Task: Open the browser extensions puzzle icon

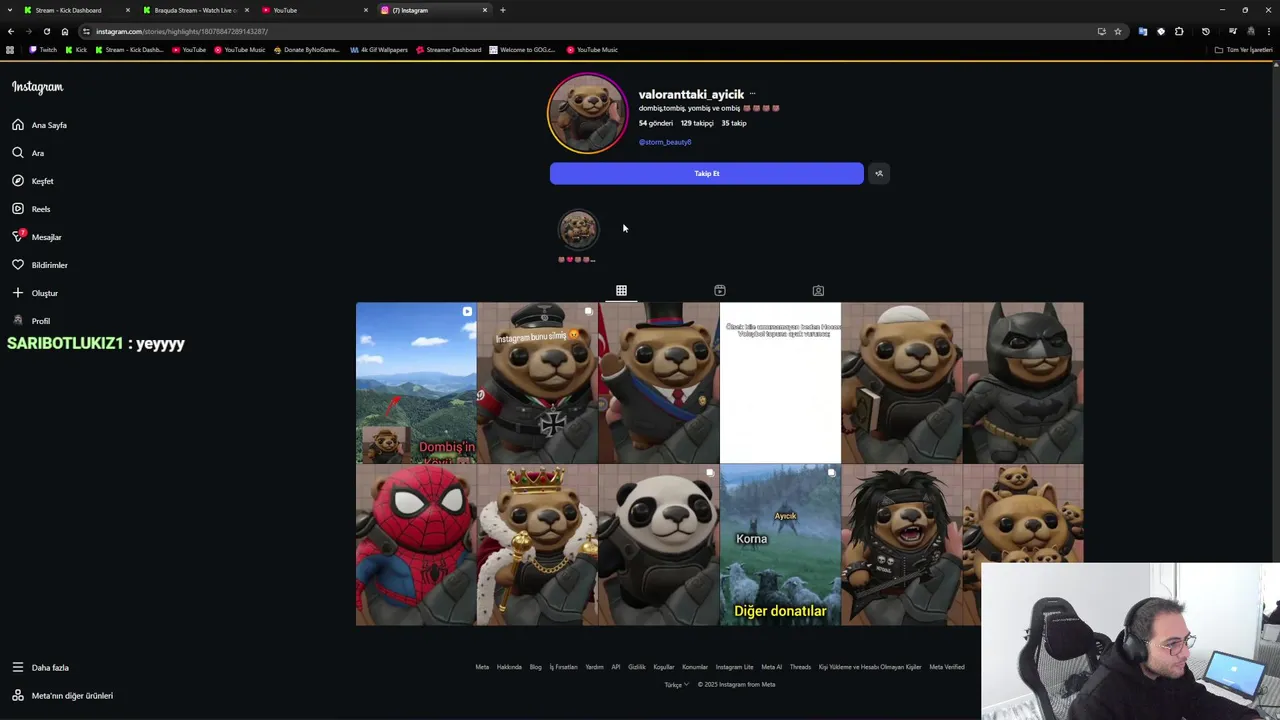Action: pyautogui.click(x=1179, y=31)
